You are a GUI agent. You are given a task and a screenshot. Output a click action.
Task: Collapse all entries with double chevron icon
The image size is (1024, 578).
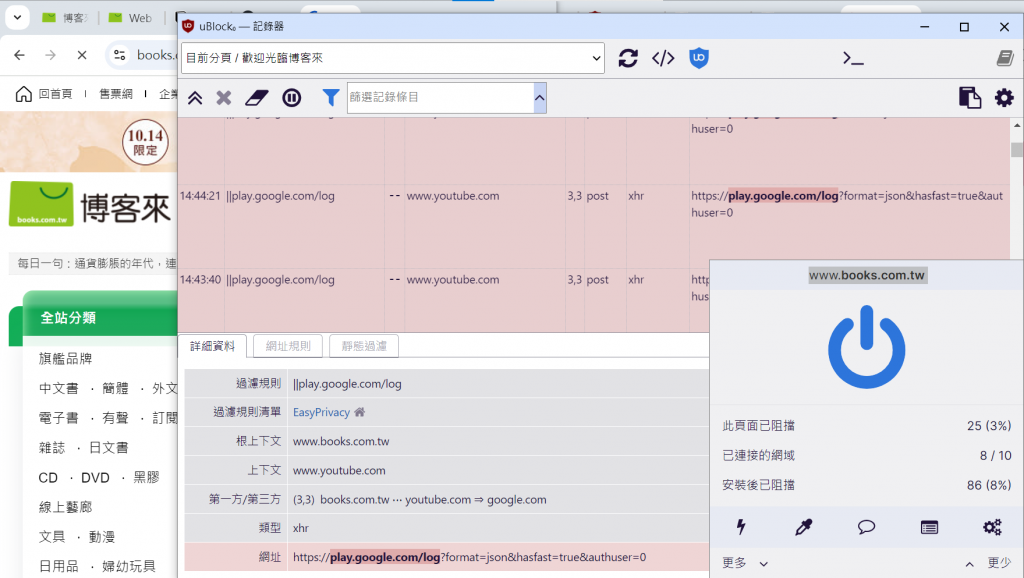[195, 98]
